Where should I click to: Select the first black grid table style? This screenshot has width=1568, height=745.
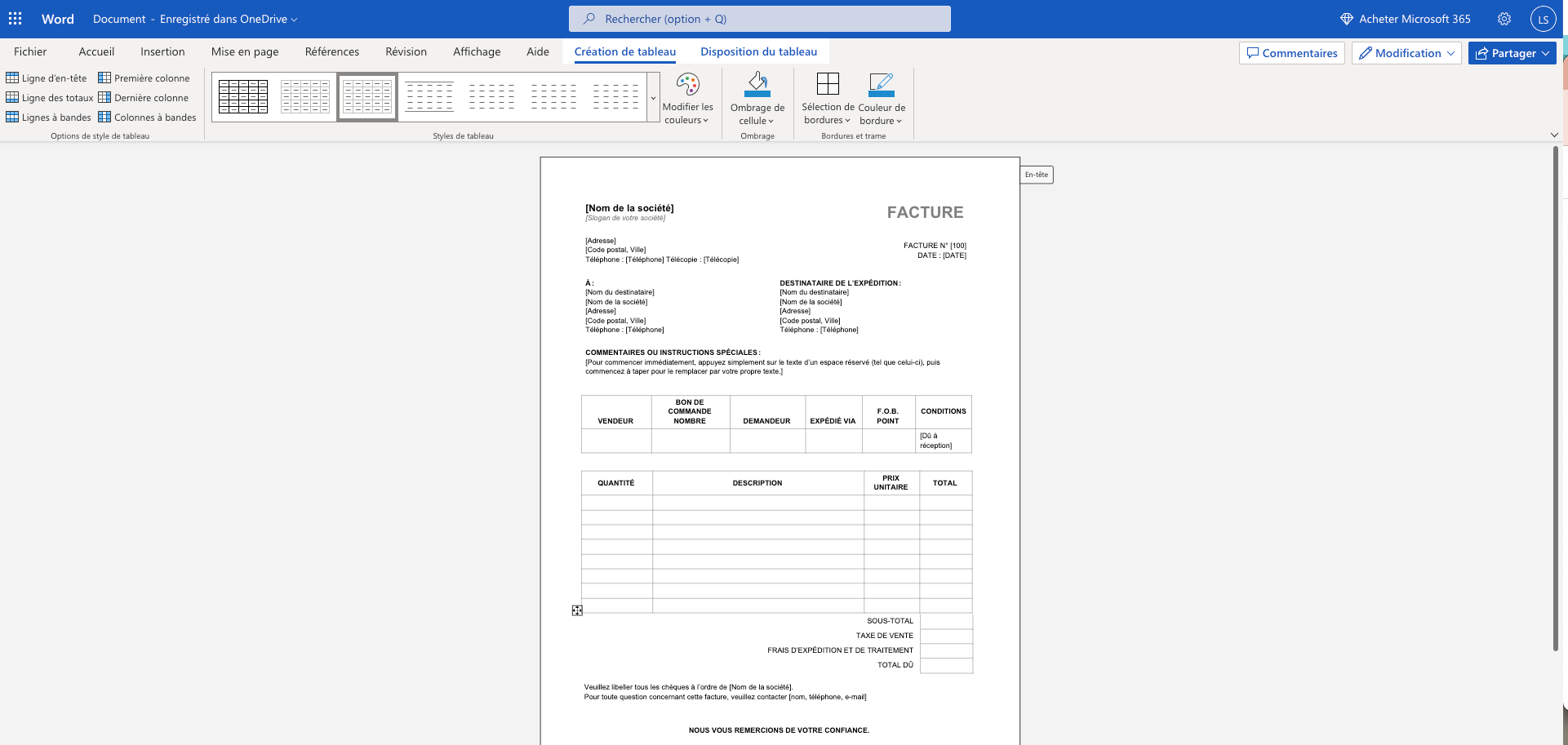[x=243, y=97]
